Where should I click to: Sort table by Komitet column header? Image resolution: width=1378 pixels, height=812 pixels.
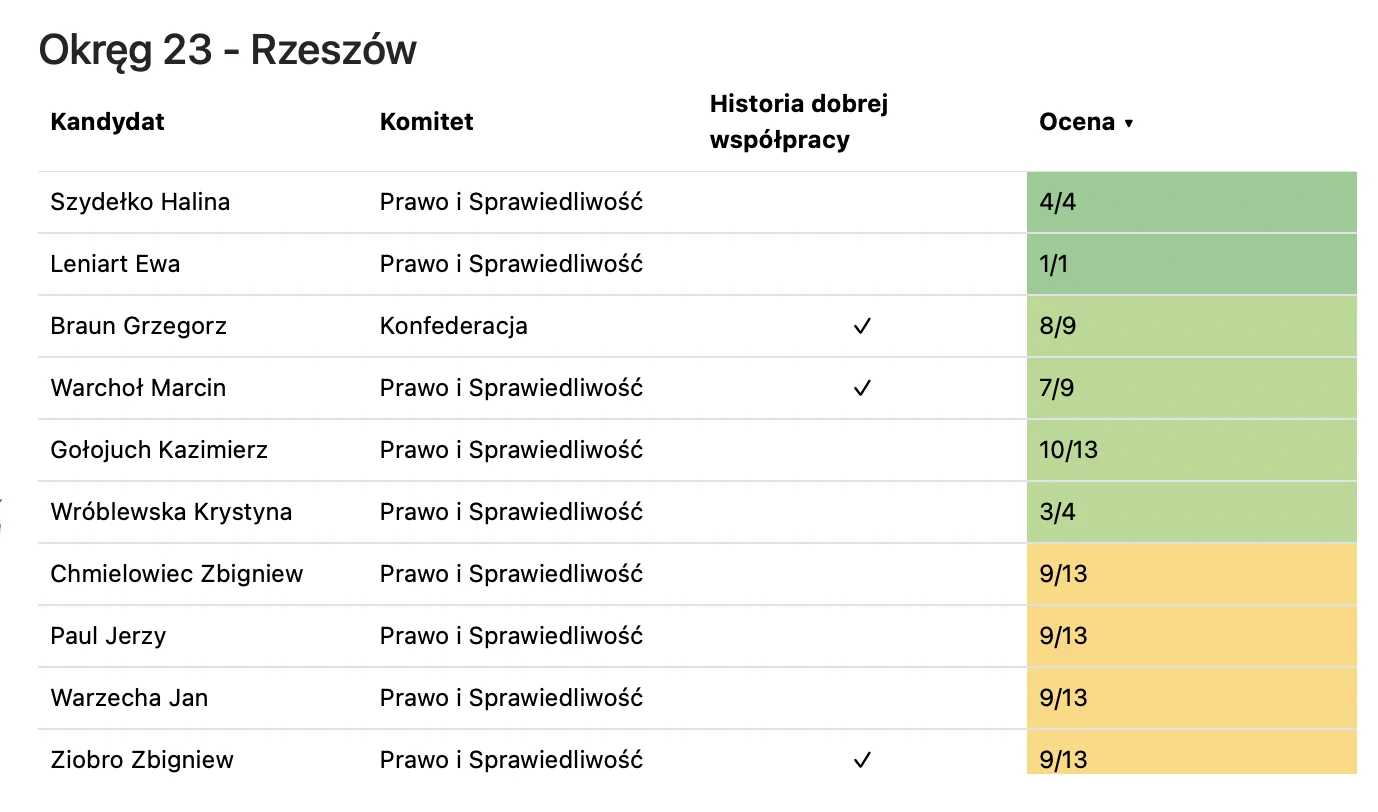point(427,122)
